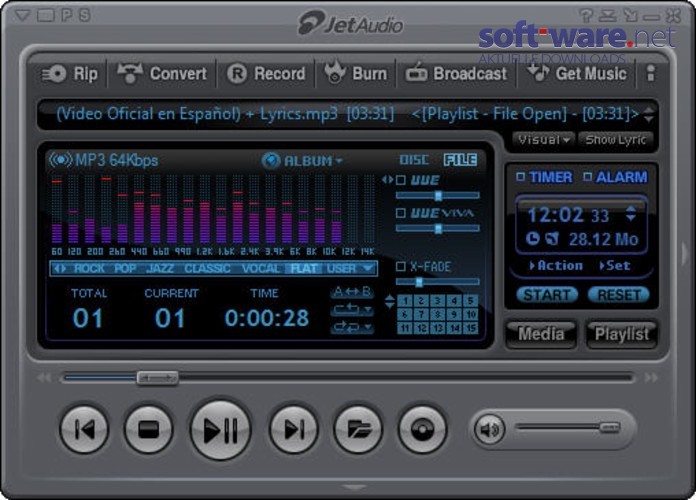Enable the X-FADE crossfade checkbox
This screenshot has height=500, width=696.
click(x=401, y=266)
